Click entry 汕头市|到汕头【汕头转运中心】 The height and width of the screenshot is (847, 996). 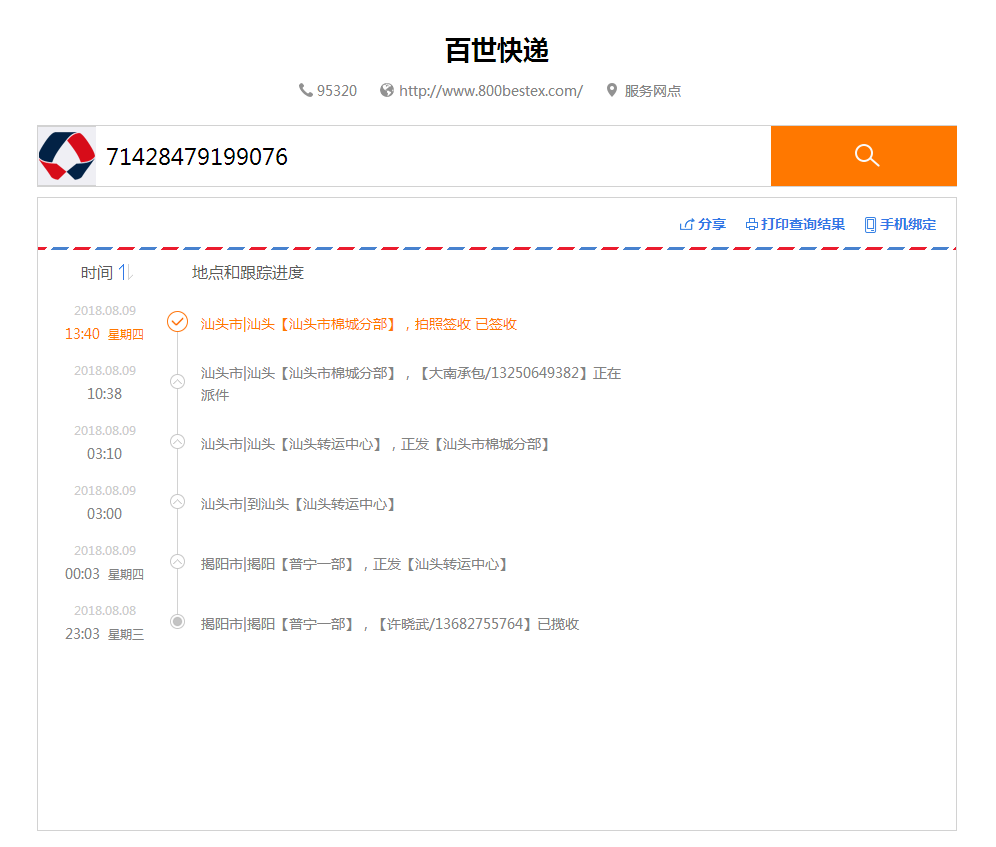(x=298, y=504)
